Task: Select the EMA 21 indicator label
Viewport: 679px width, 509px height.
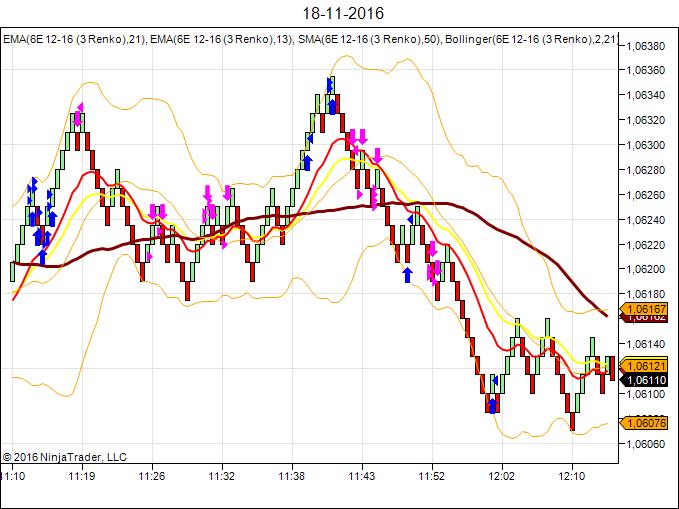Action: [74, 39]
